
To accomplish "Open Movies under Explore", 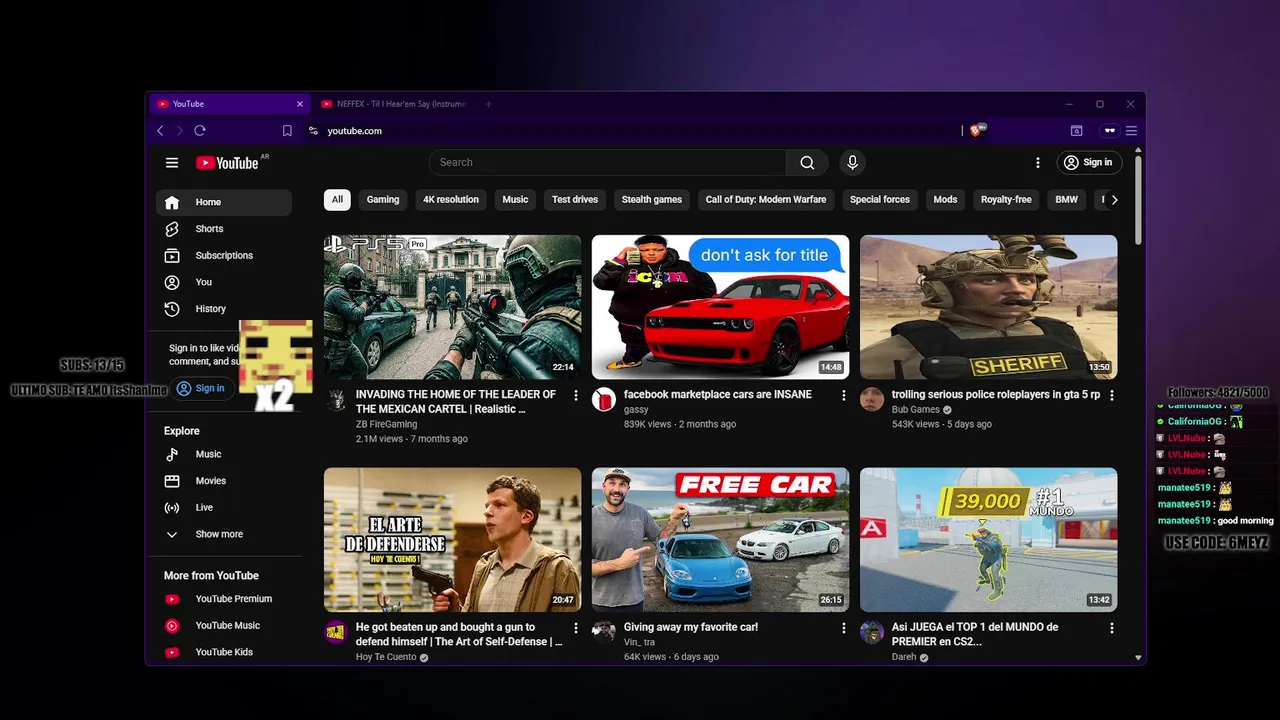I will coord(224,481).
